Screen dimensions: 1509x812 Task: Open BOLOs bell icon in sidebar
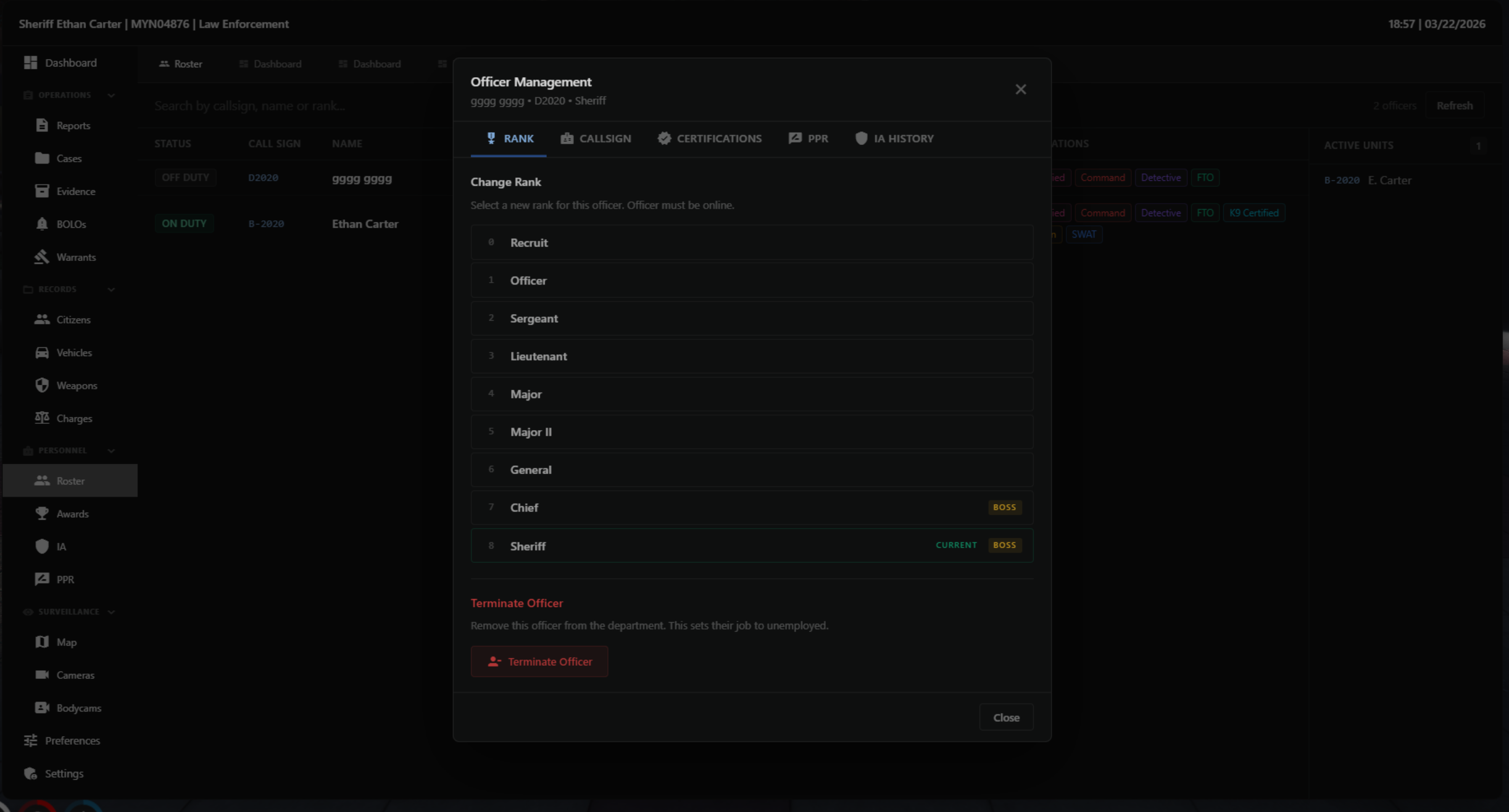(x=42, y=224)
